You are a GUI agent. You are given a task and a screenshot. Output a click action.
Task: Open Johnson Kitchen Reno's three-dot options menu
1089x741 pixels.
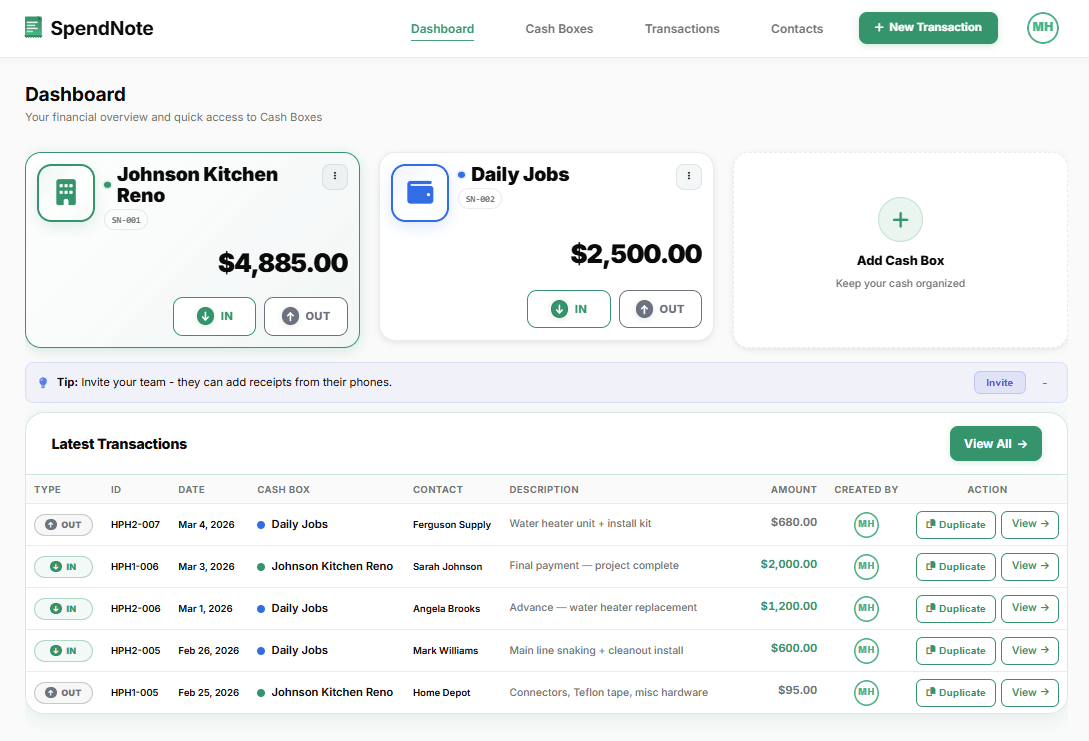coord(335,176)
